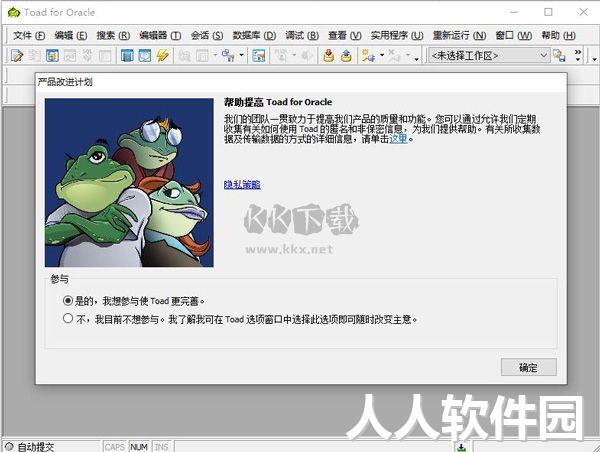Click the heading 帮助提高 Toad for Oracle
This screenshot has height=452, width=600.
[278, 102]
